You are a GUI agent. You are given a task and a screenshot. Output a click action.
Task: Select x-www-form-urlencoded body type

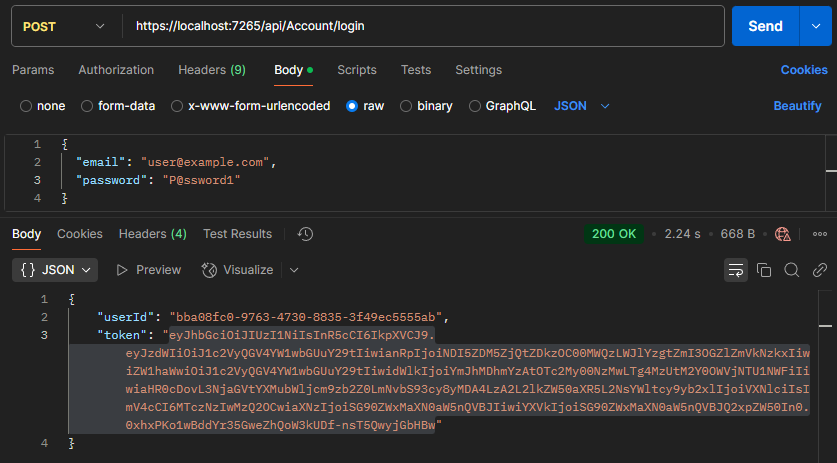click(x=177, y=106)
